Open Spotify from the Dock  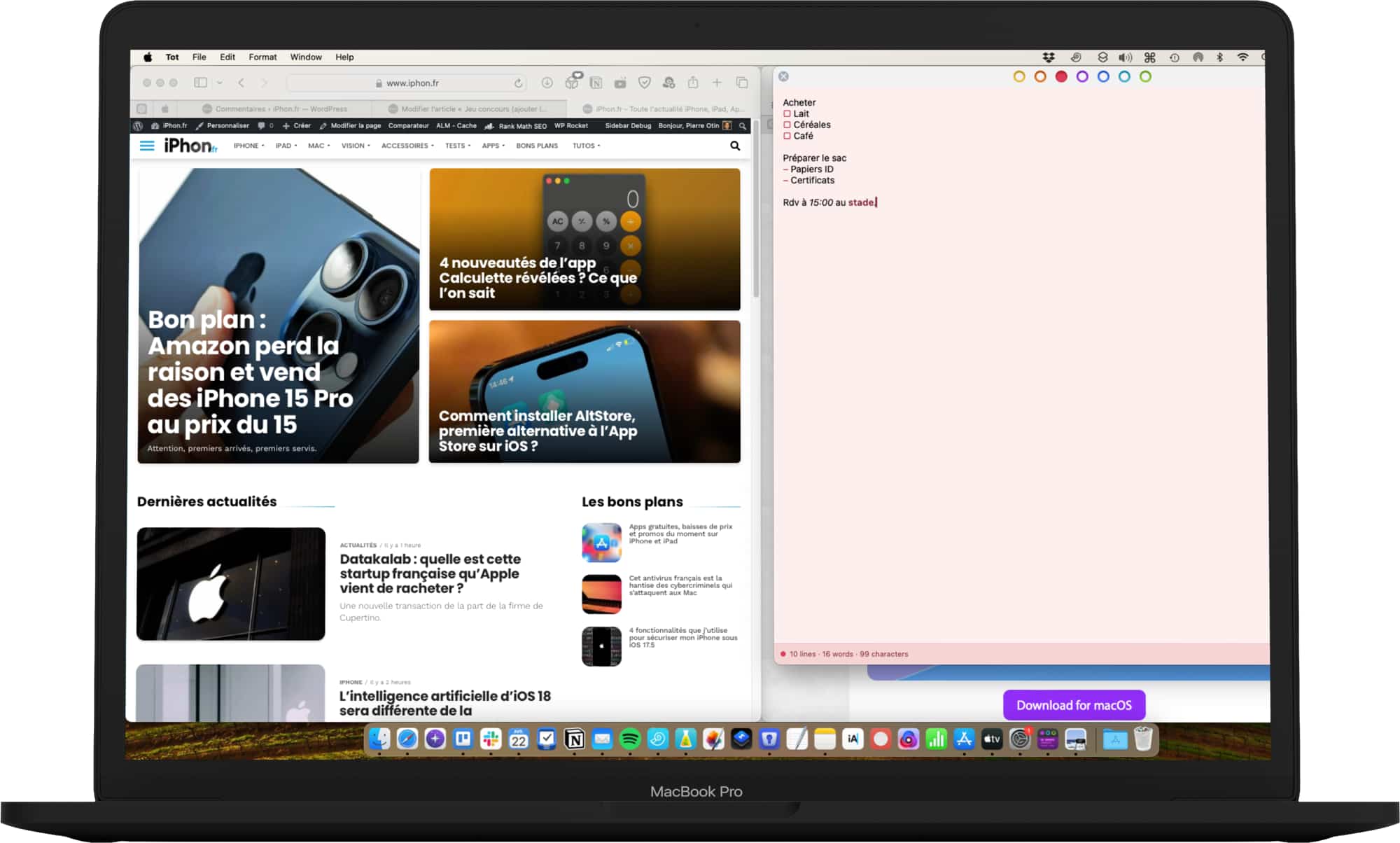[x=630, y=739]
